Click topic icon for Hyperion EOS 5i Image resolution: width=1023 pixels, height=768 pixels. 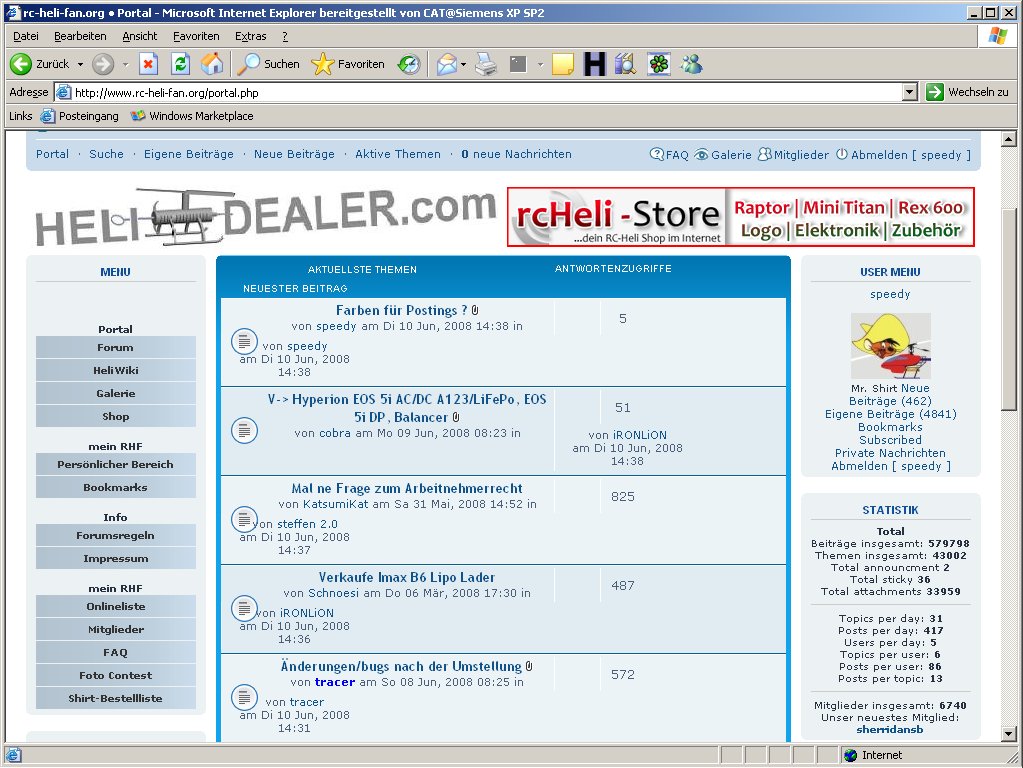(x=244, y=430)
